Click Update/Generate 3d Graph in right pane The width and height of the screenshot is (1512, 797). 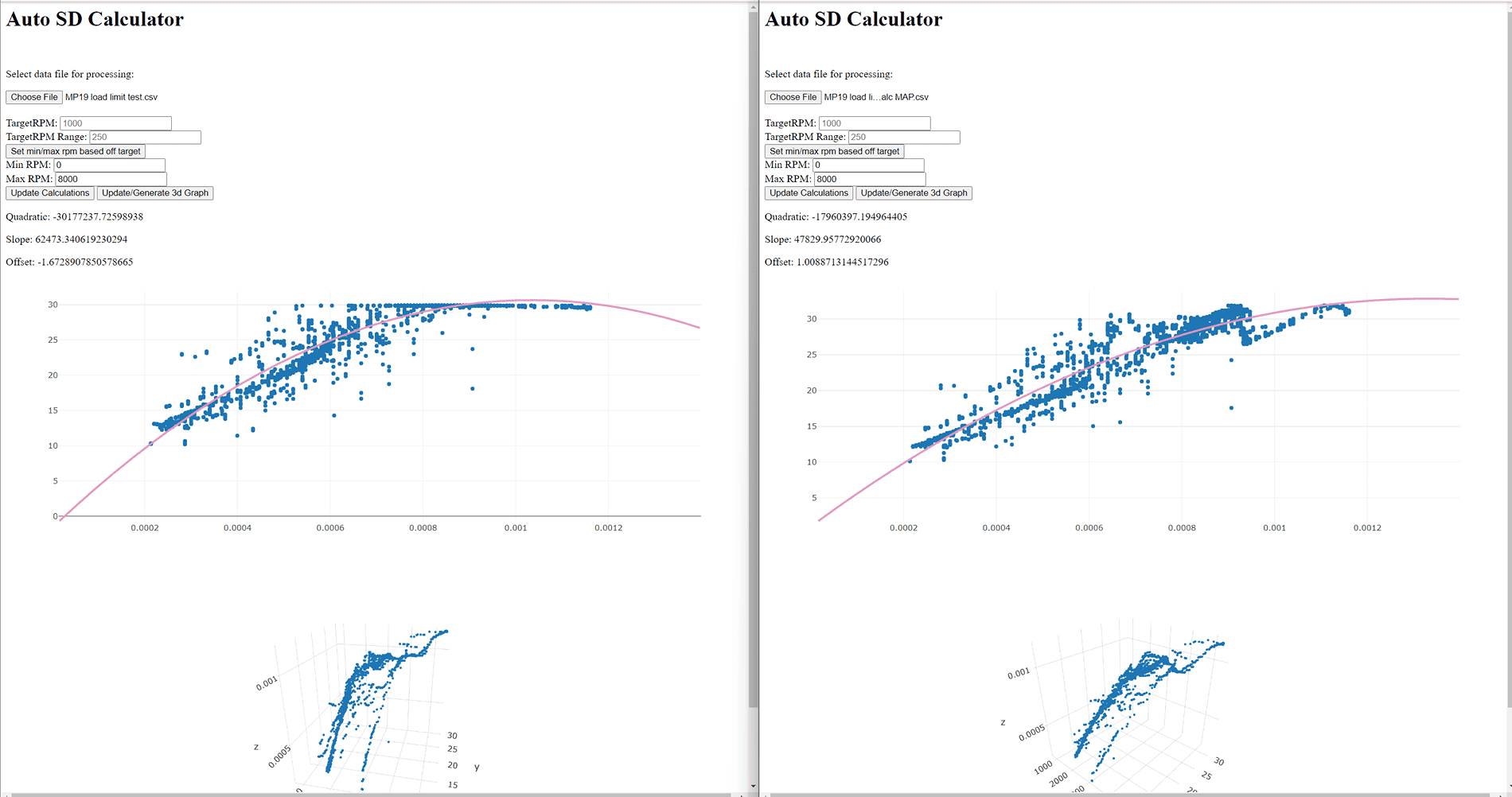coord(914,193)
